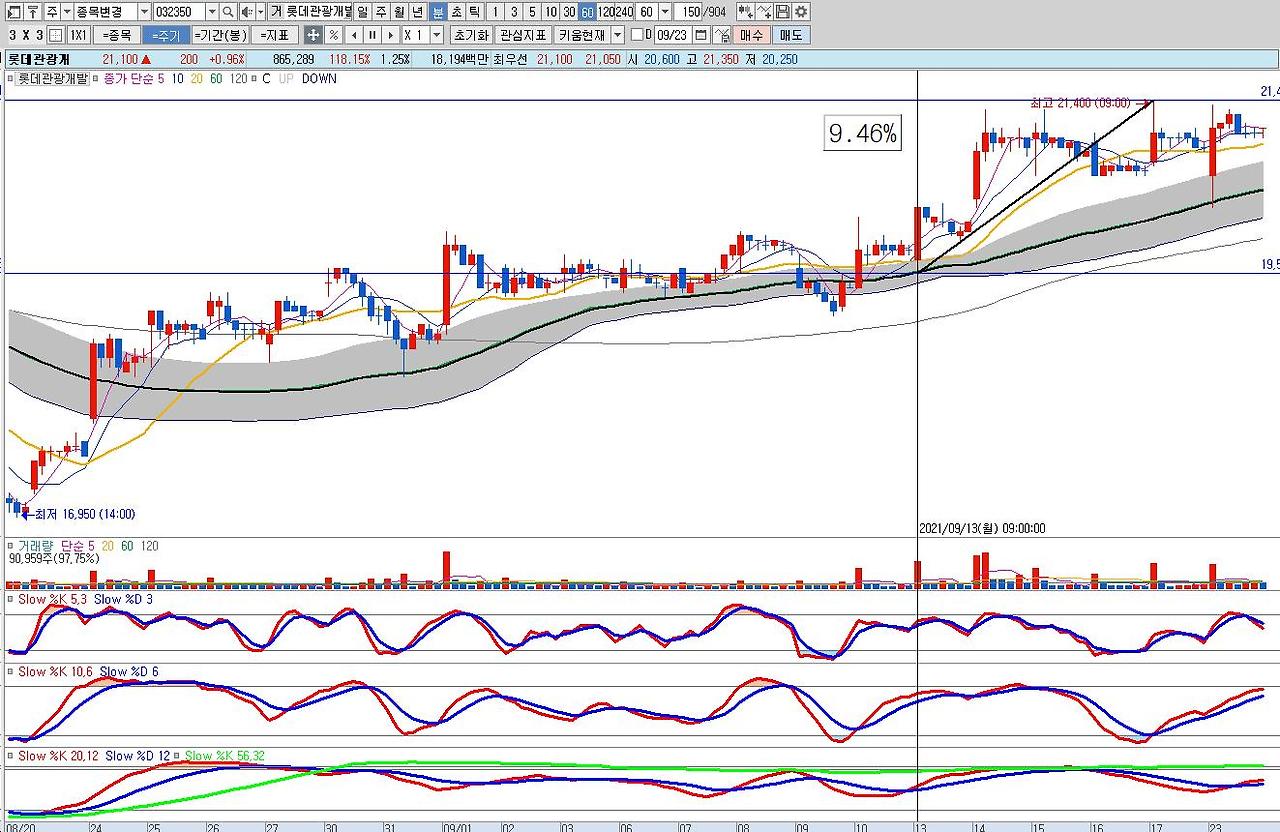Open the stock code 032350 dropdown
This screenshot has width=1280, height=832.
211,12
